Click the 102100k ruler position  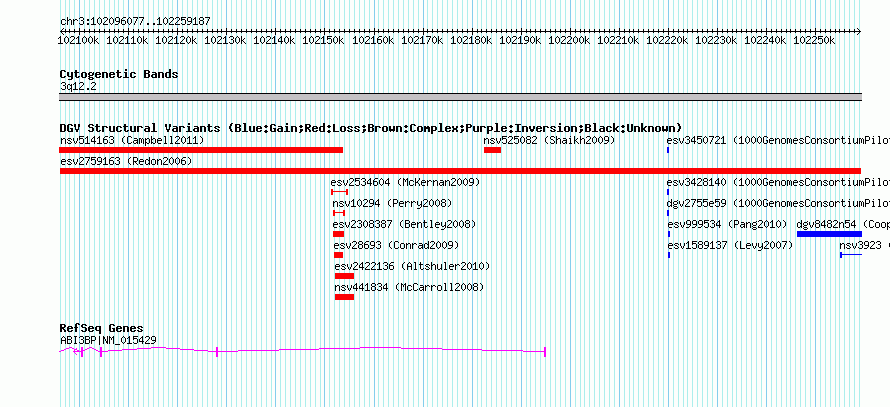(79, 40)
